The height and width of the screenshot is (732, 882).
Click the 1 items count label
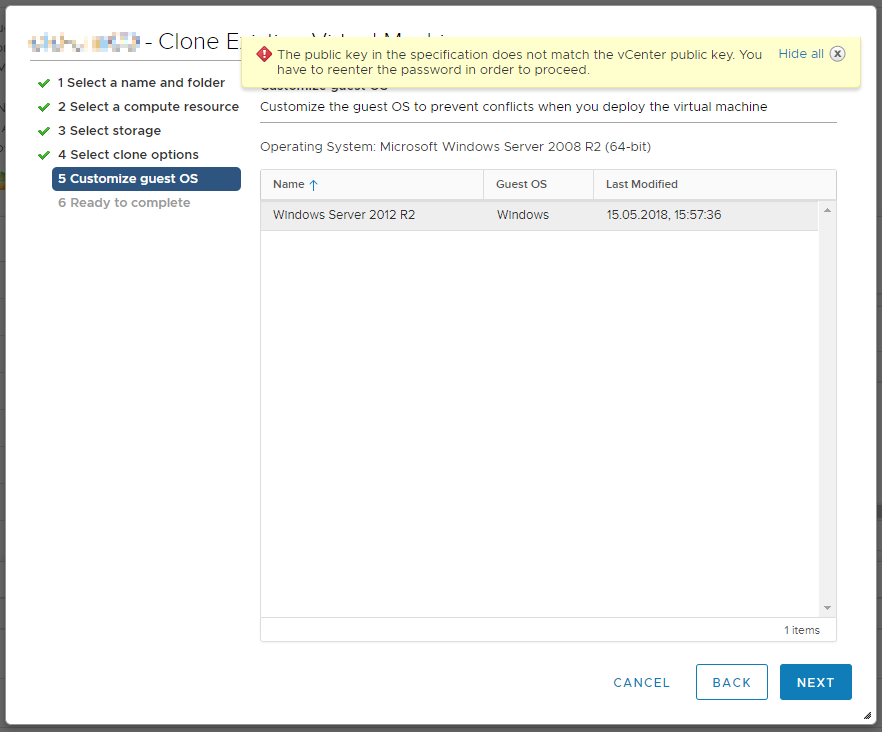click(x=802, y=630)
